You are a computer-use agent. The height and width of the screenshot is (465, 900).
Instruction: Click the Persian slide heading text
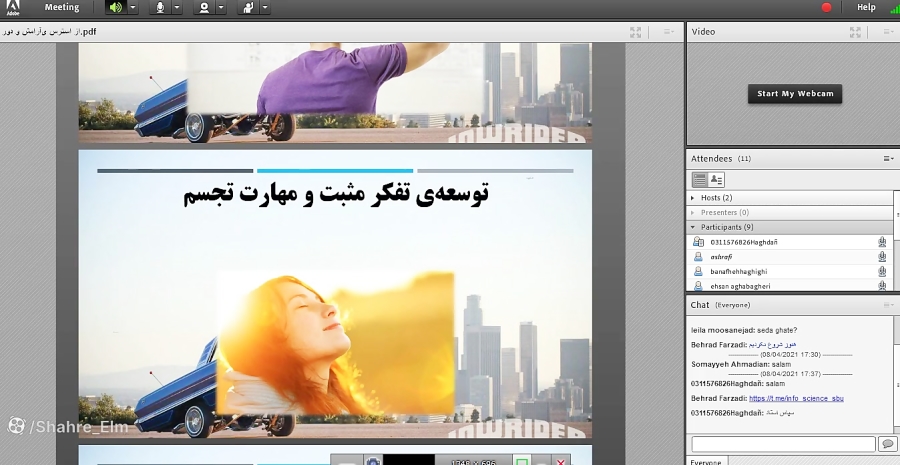point(336,193)
